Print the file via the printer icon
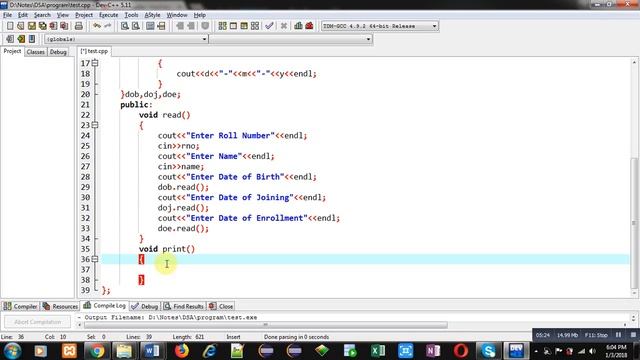This screenshot has width=640, height=360. (79, 26)
